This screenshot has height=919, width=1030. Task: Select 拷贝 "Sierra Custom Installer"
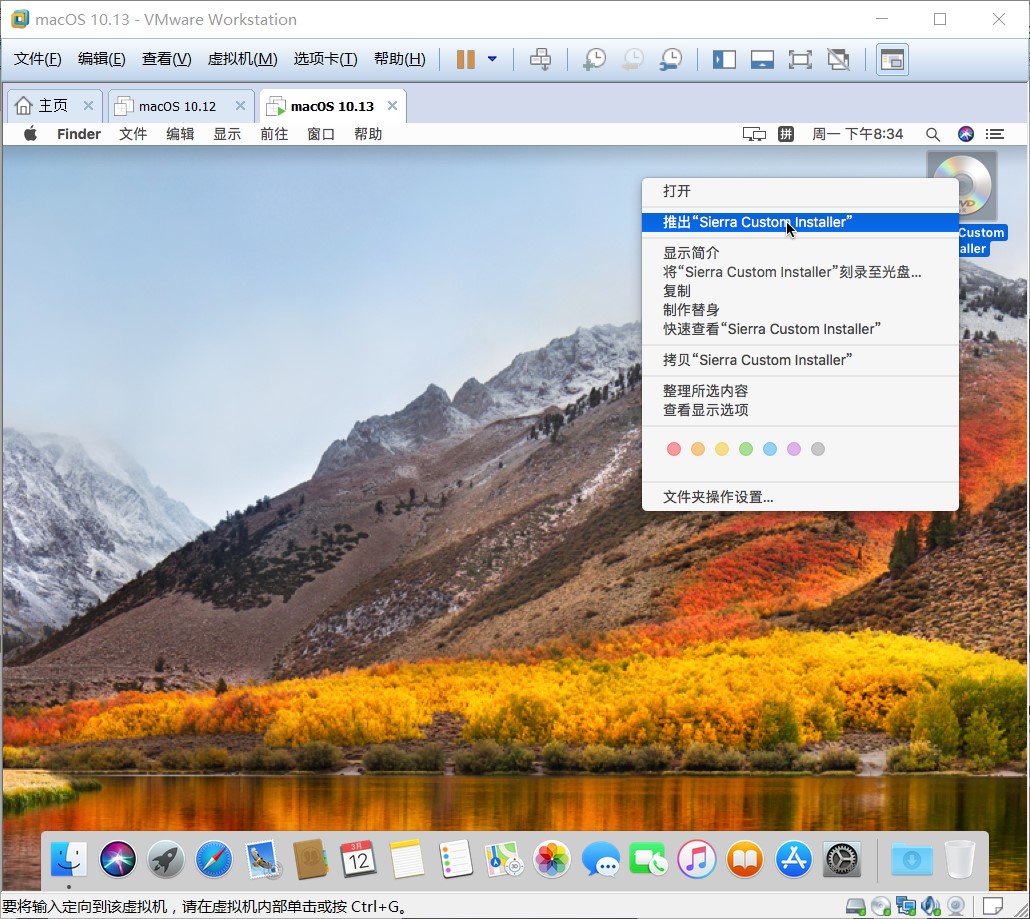[x=800, y=360]
